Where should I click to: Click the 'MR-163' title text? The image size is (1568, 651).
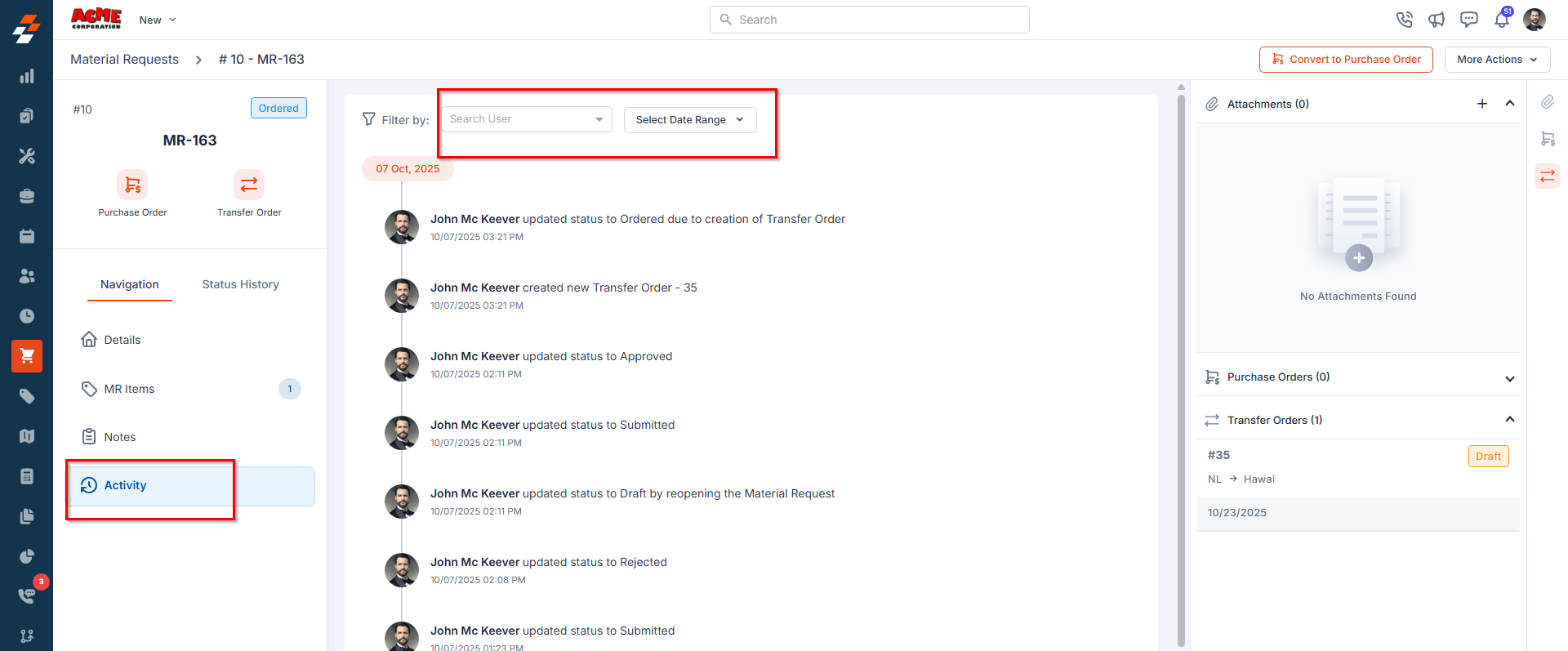click(x=189, y=140)
